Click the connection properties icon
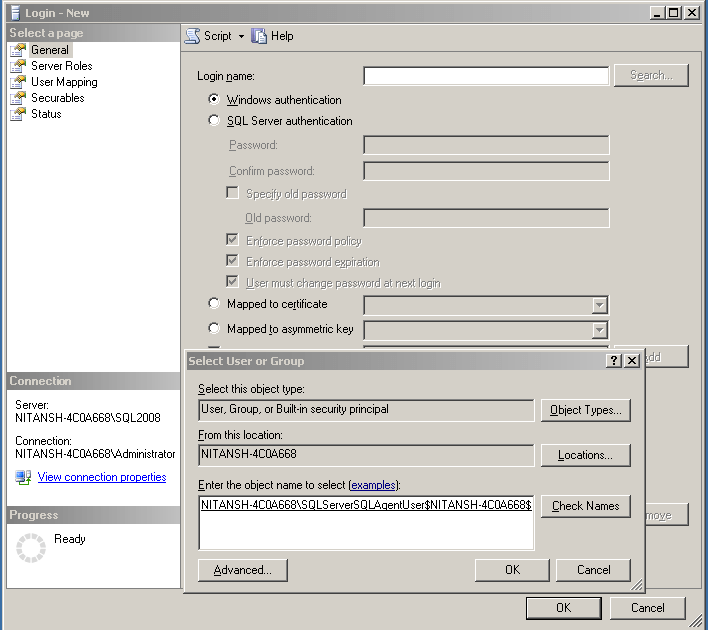708x630 pixels. coord(23,477)
